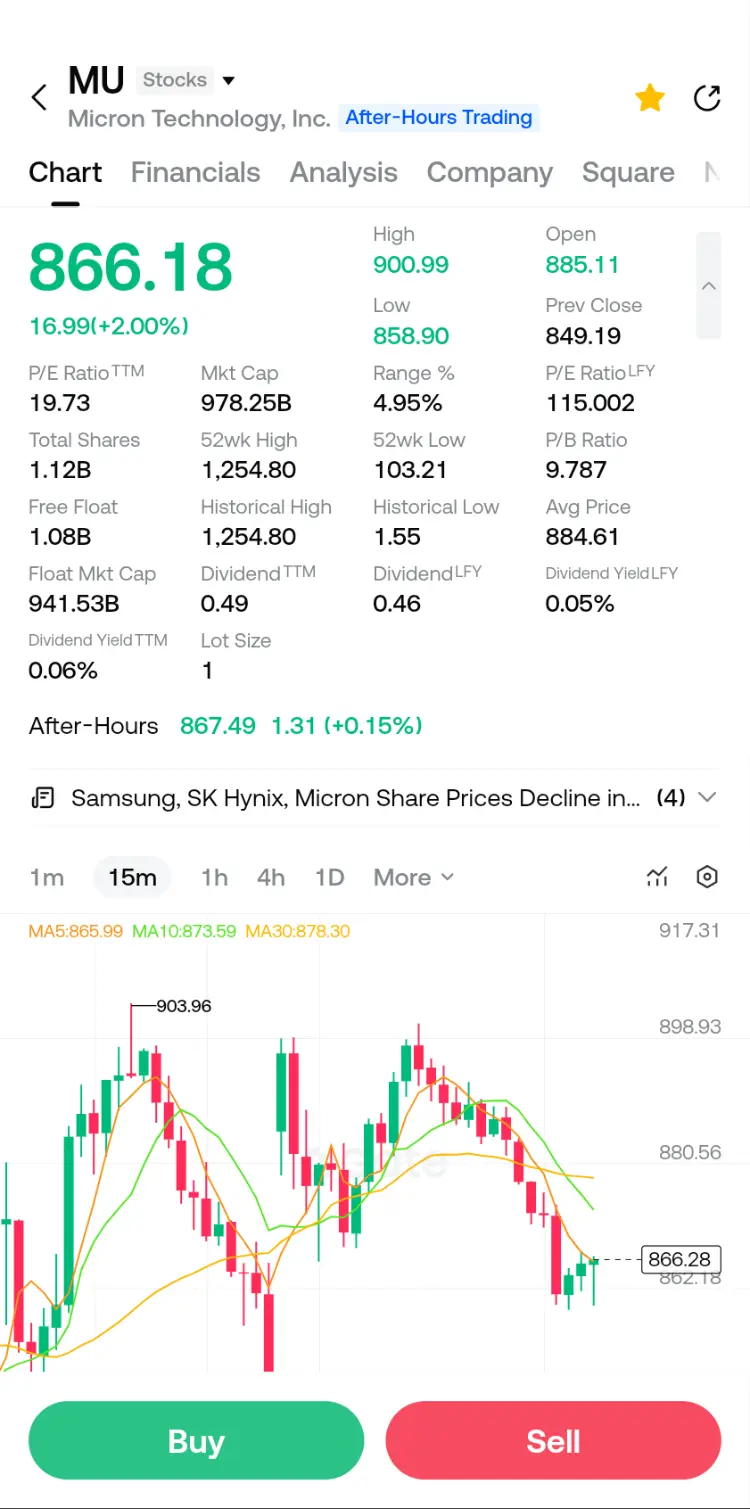Switch to the Analysis tab
Viewport: 750px width, 1509px height.
[x=344, y=172]
